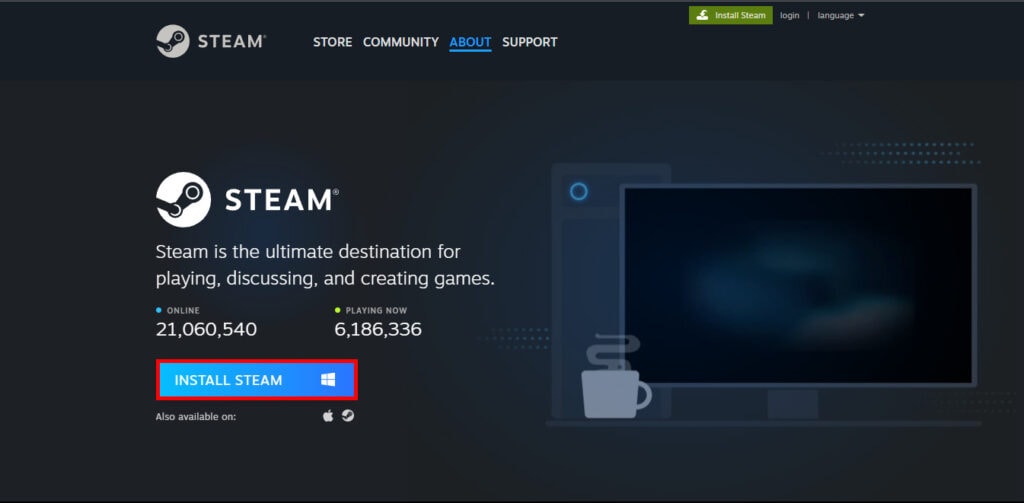Click the blue INSTALL STEAM button text
The height and width of the screenshot is (503, 1024).
tap(228, 380)
